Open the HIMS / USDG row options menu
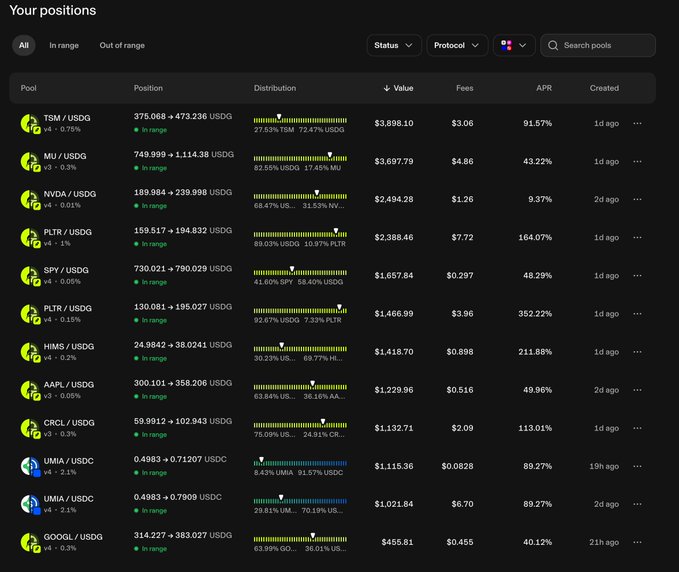The height and width of the screenshot is (572, 679). click(637, 352)
